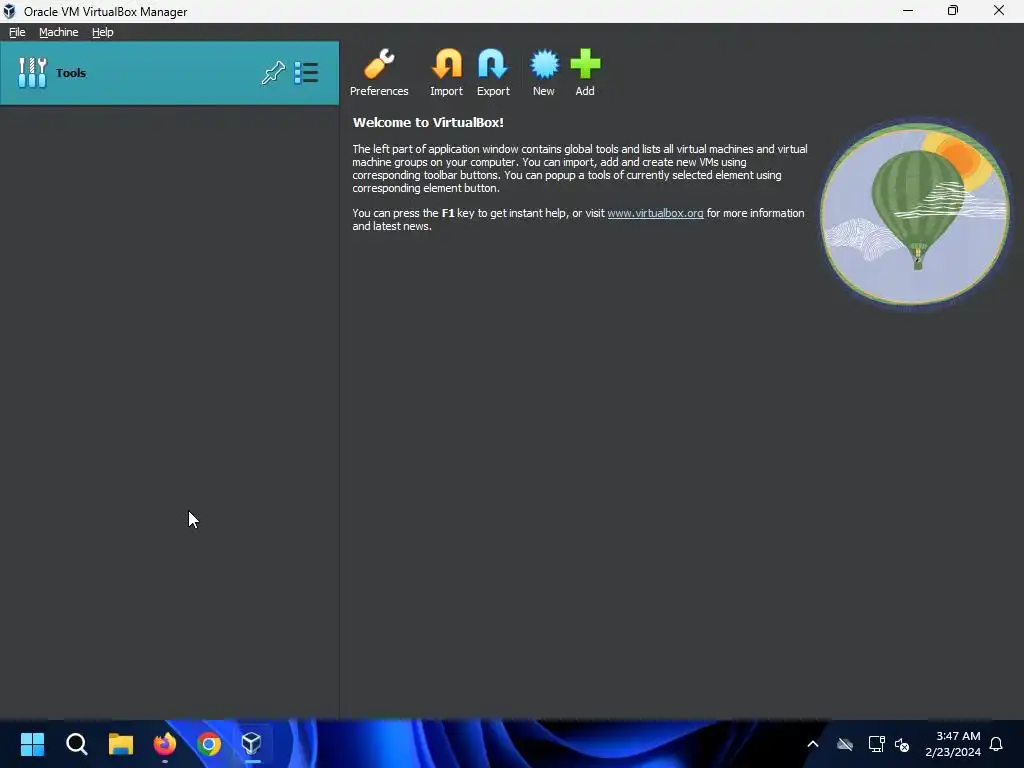
Task: Select the Tools item in left pane
Action: (x=170, y=72)
